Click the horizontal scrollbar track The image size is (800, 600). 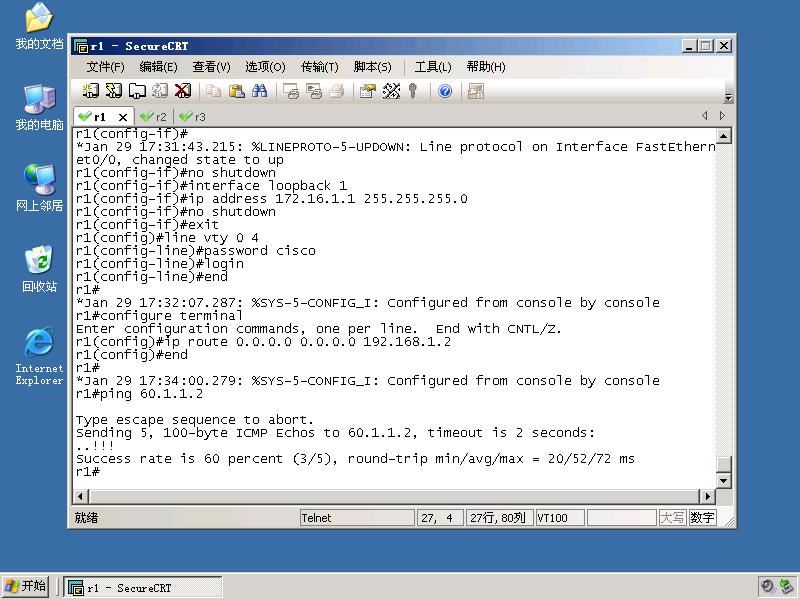(x=394, y=496)
